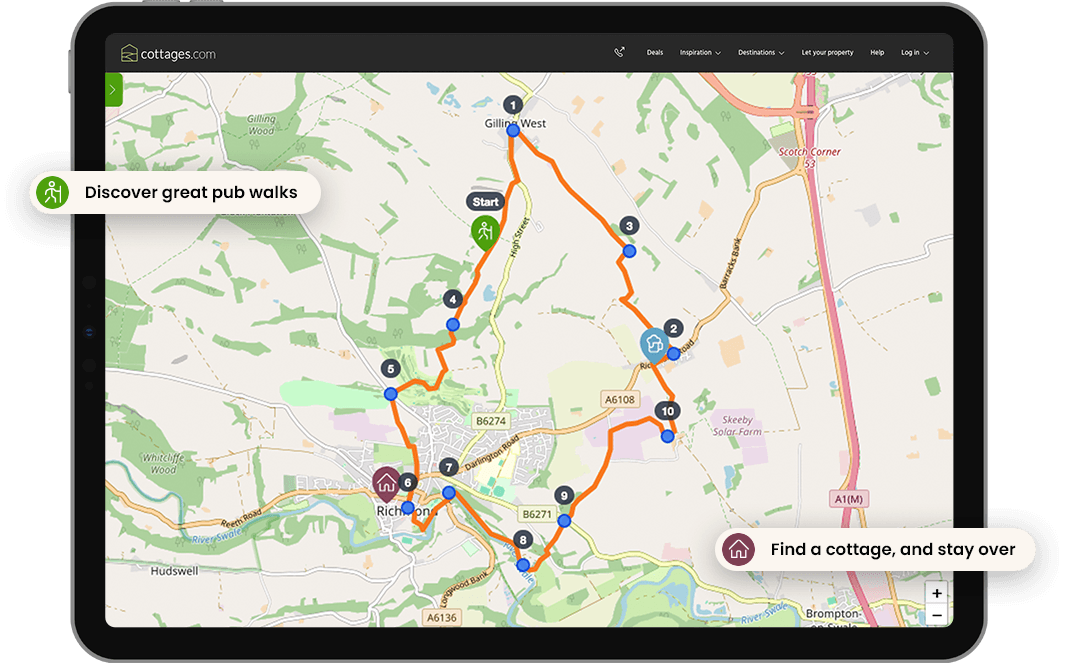Expand the green side panel arrow
Image resolution: width=1065 pixels, height=663 pixels.
click(113, 90)
